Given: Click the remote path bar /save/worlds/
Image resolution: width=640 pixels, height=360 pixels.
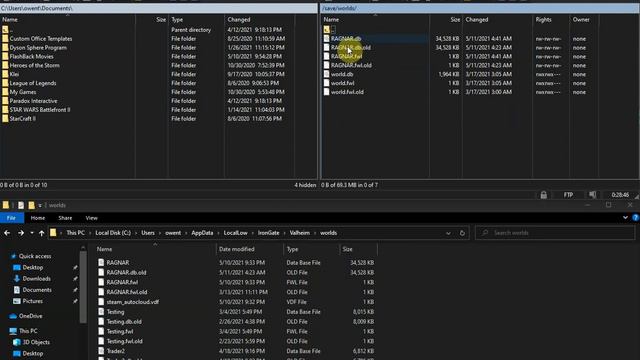Looking at the screenshot, I should [x=480, y=8].
